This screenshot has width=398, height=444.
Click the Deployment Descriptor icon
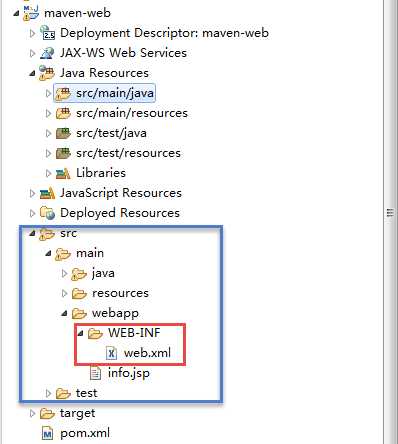(47, 33)
